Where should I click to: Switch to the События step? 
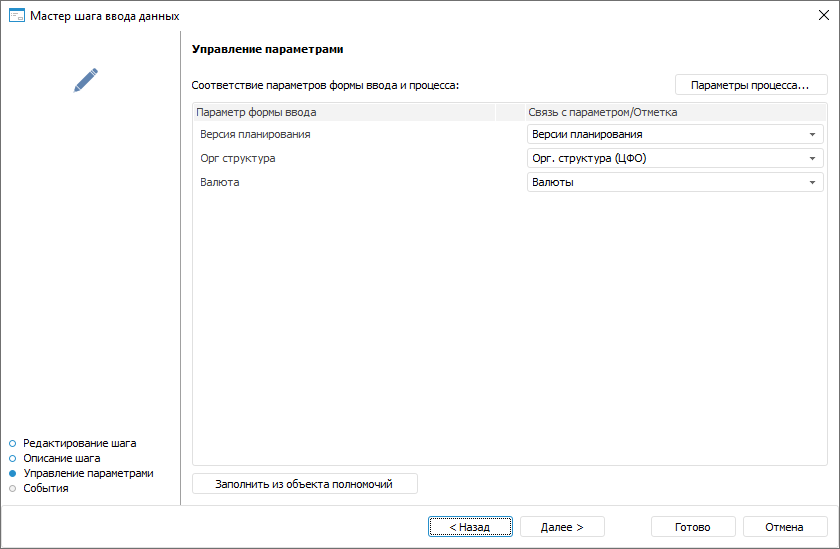point(45,488)
